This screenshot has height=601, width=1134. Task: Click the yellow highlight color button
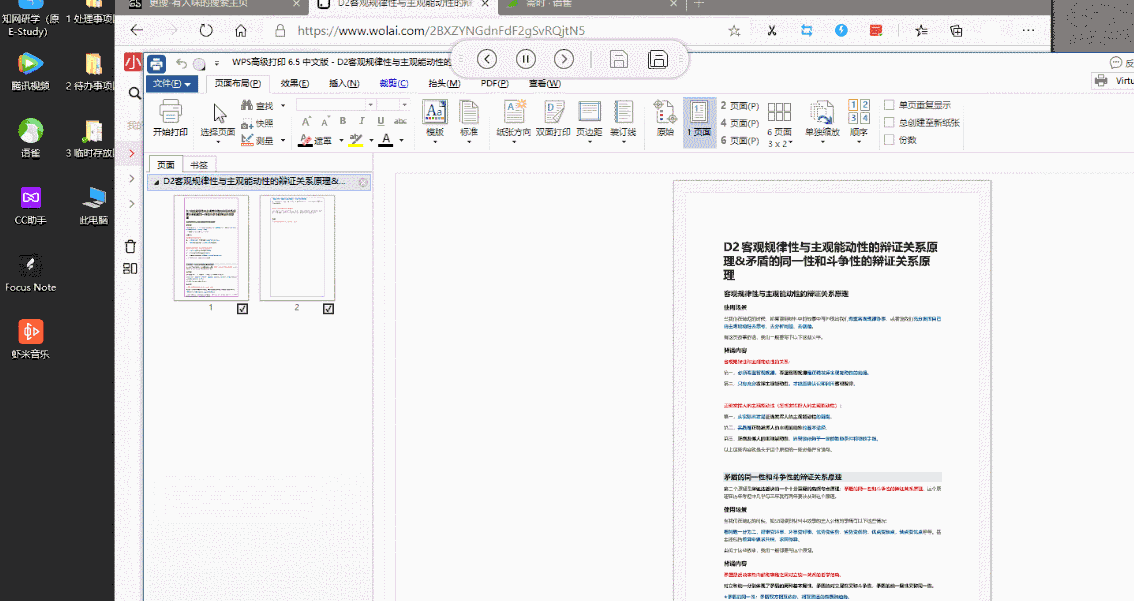pos(355,140)
